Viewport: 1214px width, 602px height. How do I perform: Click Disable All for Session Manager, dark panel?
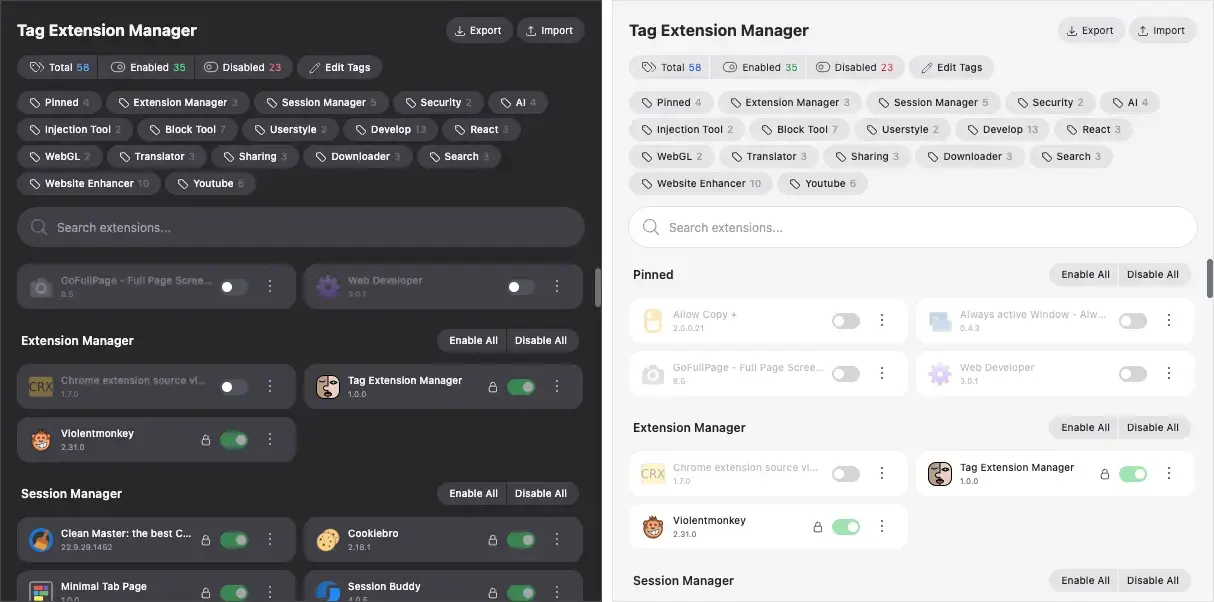541,494
